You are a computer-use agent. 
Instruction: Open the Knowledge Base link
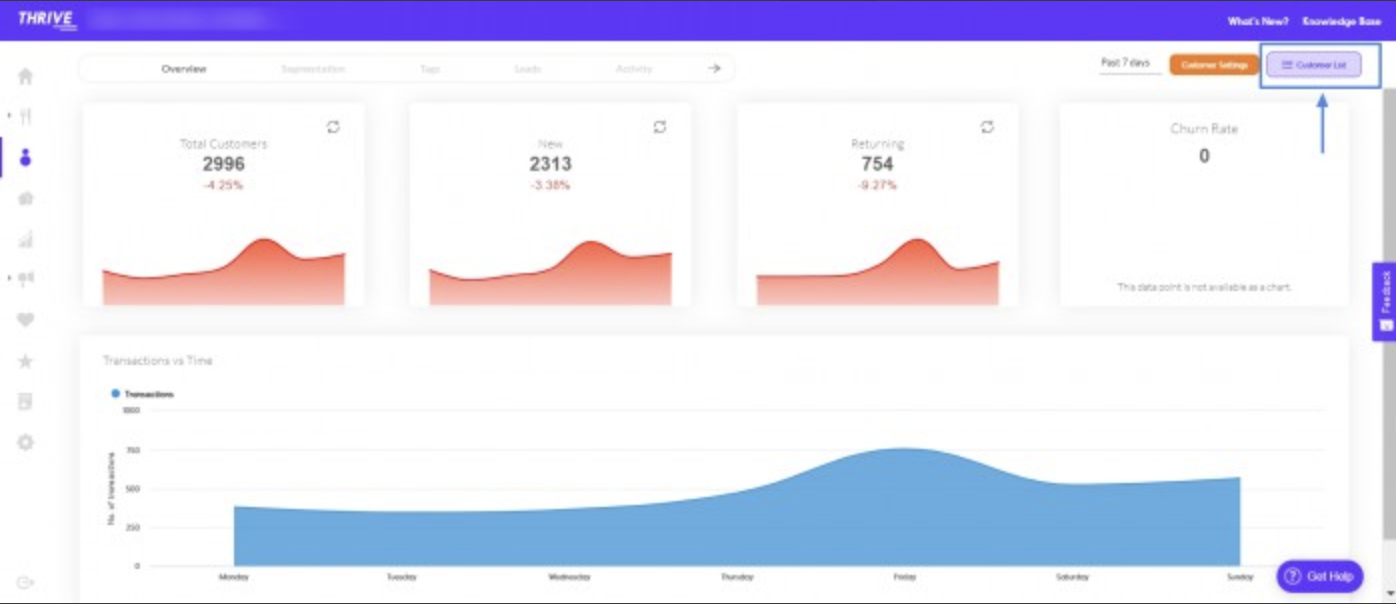tap(1341, 21)
